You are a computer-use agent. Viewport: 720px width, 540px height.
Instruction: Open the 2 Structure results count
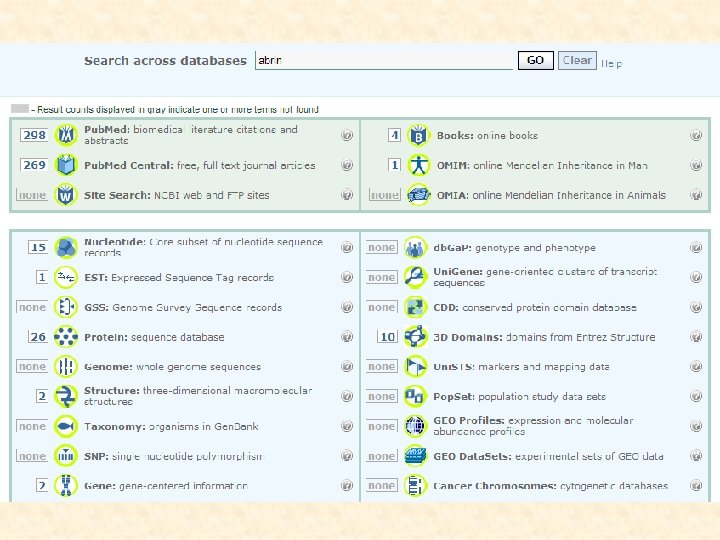42,396
